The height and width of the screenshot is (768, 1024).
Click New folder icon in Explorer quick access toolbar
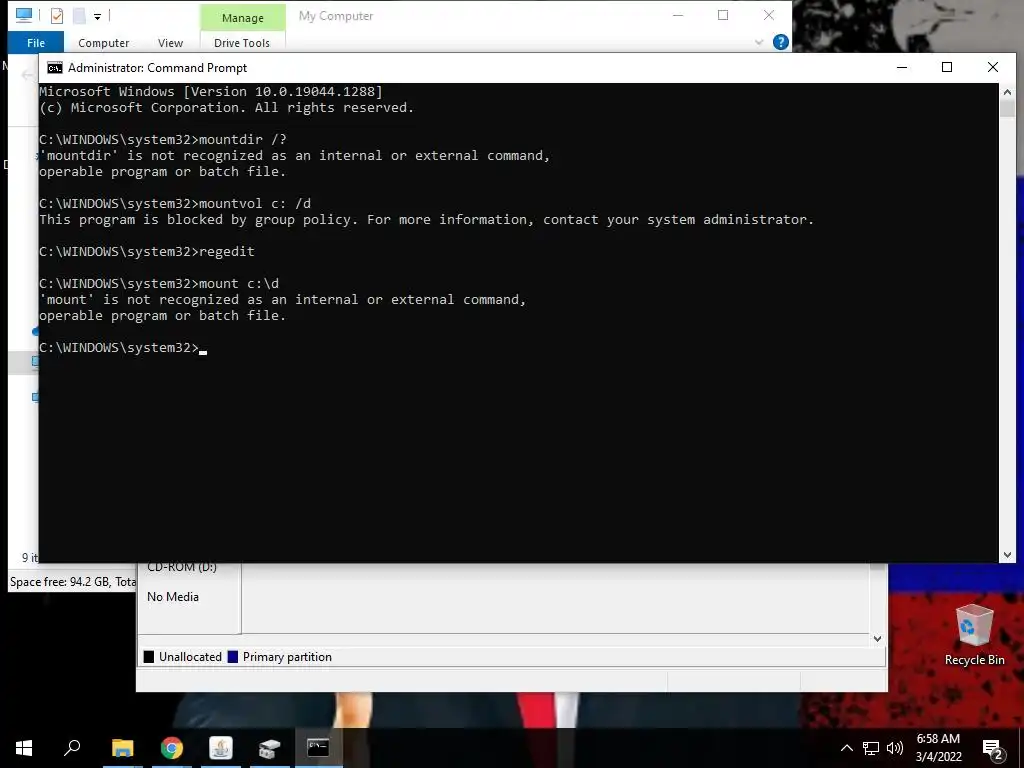(79, 16)
